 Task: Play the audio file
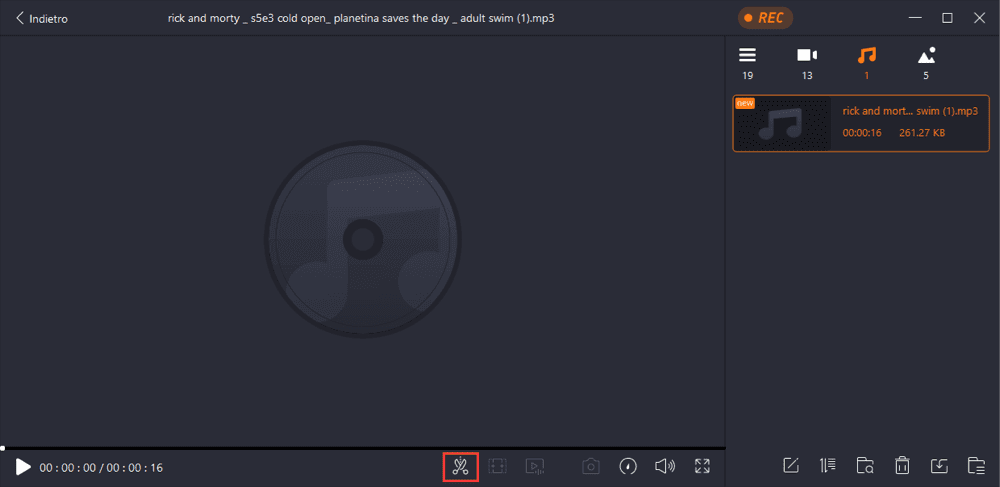[x=23, y=467]
